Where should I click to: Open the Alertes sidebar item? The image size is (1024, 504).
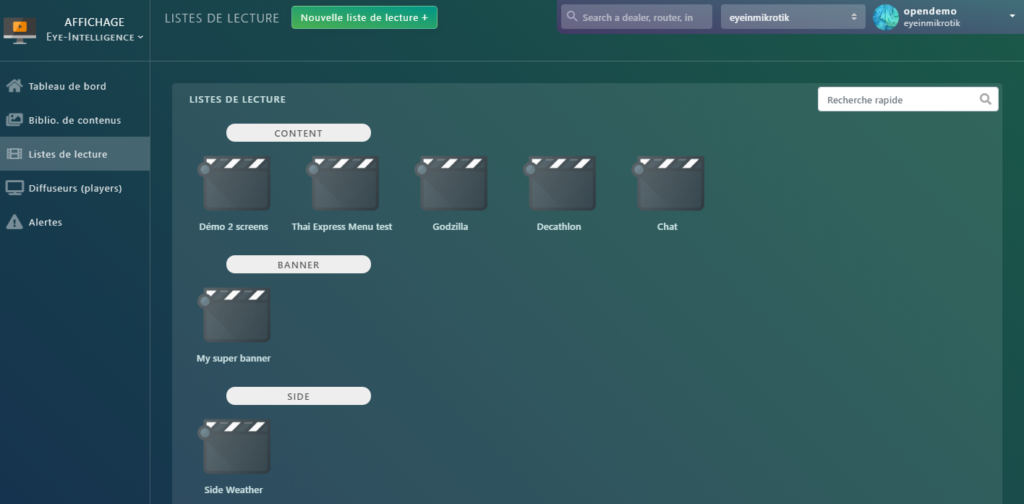45,222
